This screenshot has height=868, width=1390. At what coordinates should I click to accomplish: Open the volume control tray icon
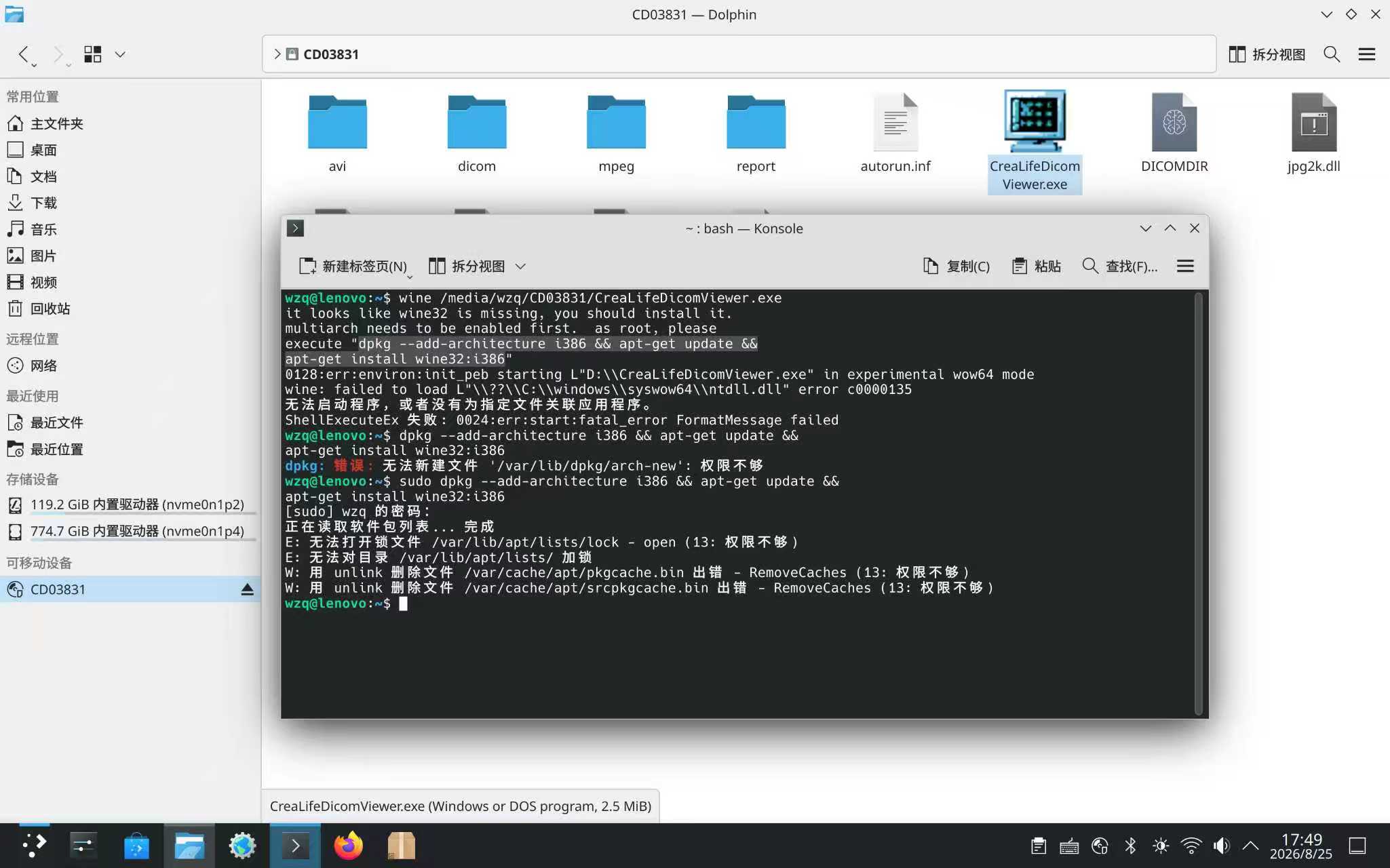point(1221,846)
